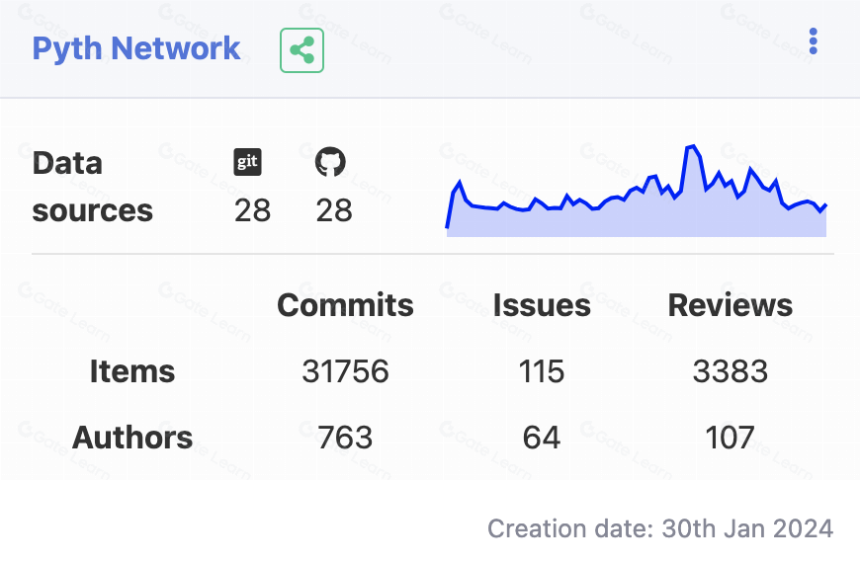Click the commit authors count 763
Viewport: 860px width, 563px height.
pos(345,437)
